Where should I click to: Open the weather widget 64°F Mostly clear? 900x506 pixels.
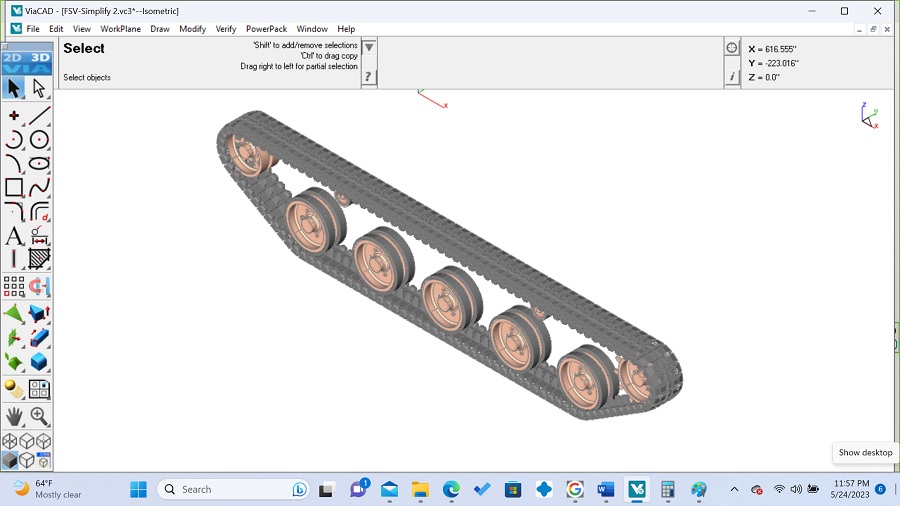47,489
